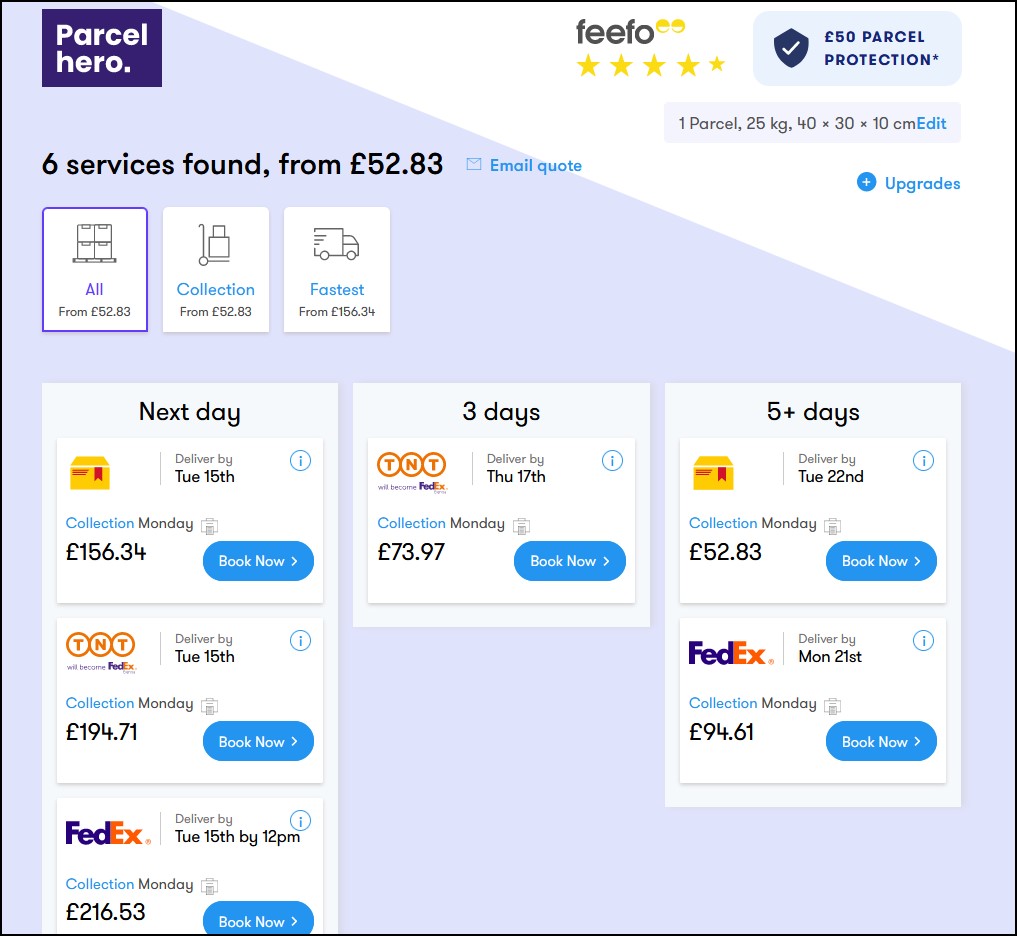1017x936 pixels.
Task: Open info icon for FedEx £94.61 service
Action: coord(923,641)
